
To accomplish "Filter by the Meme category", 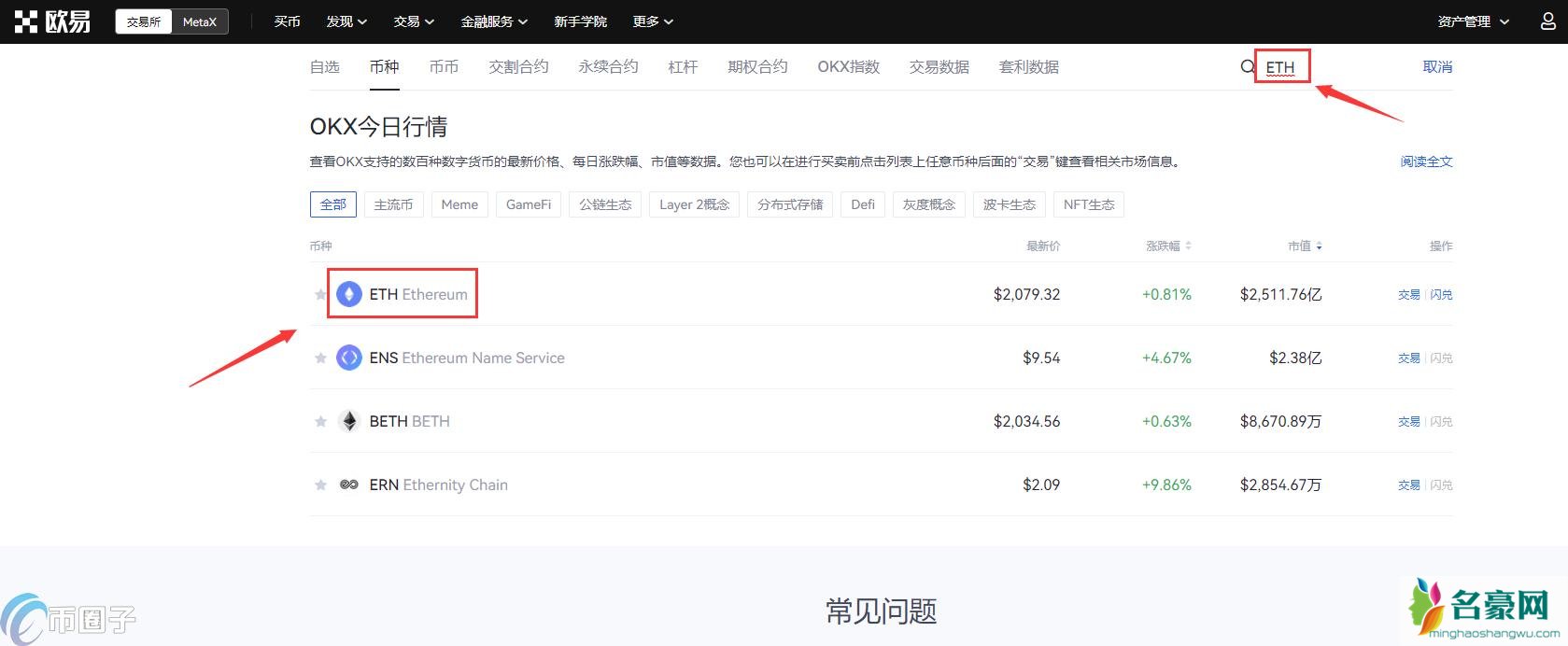I will click(x=459, y=204).
